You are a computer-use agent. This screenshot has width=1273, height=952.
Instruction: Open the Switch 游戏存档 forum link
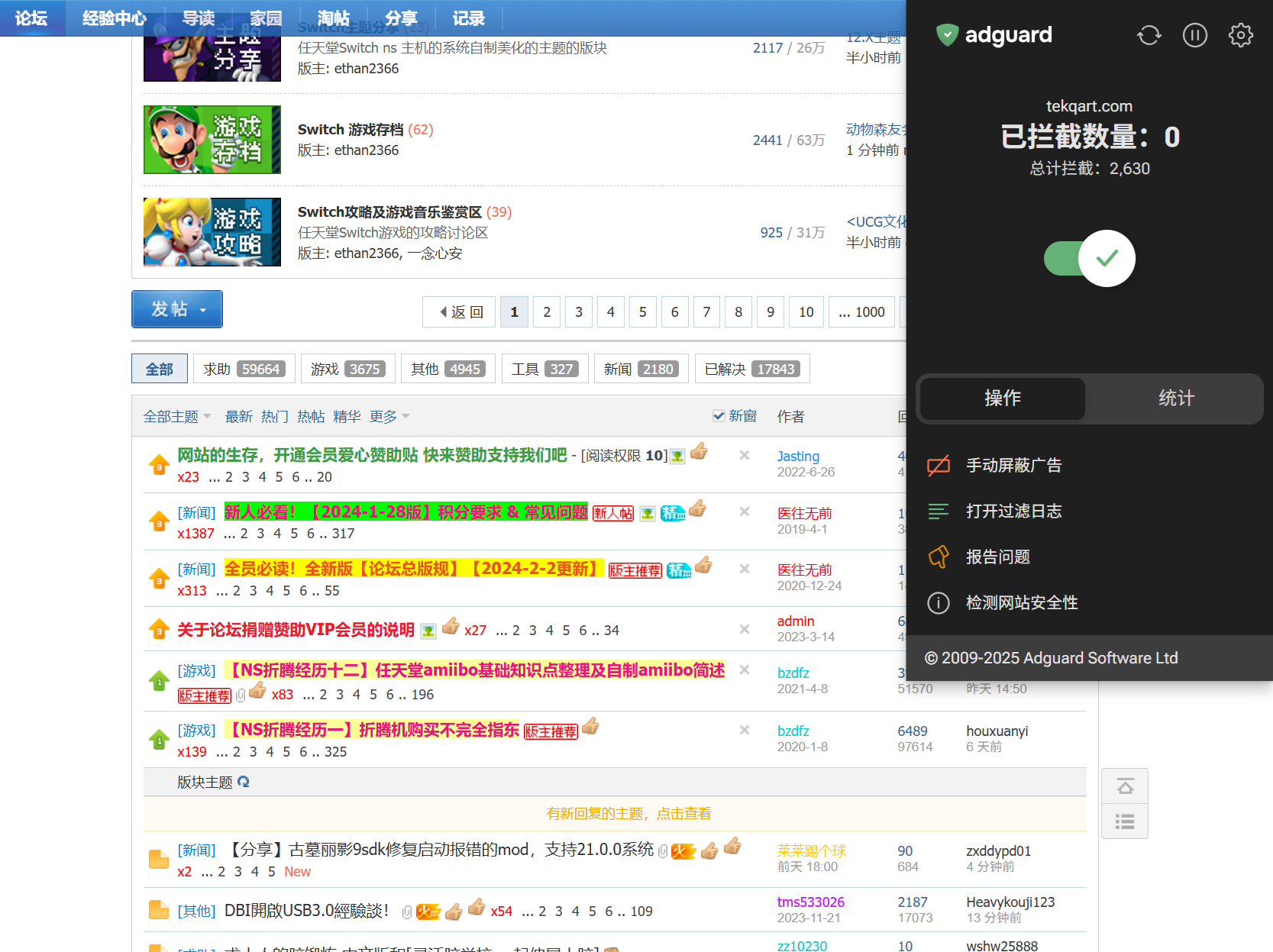point(351,130)
